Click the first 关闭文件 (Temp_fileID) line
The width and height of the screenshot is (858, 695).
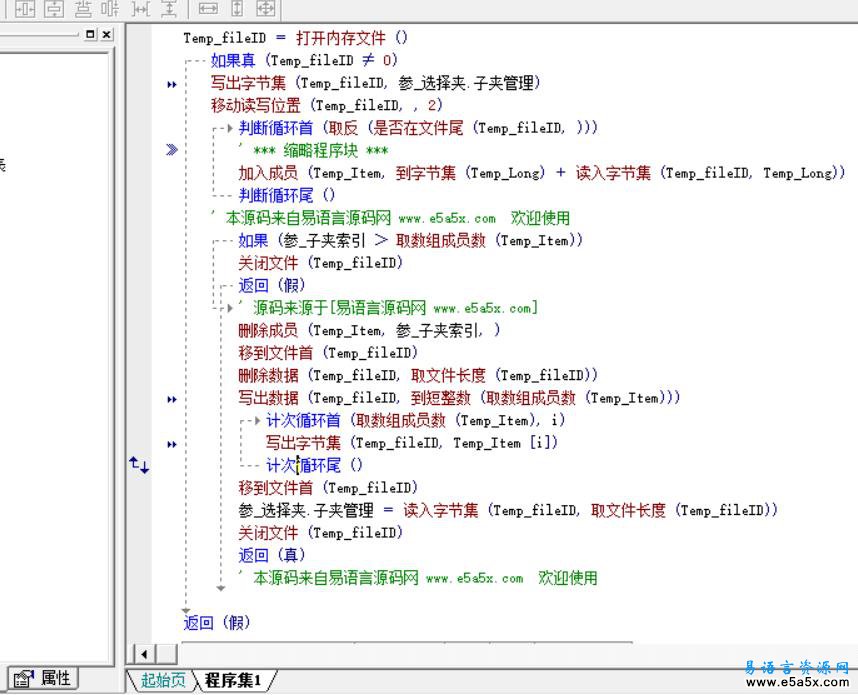coord(321,263)
